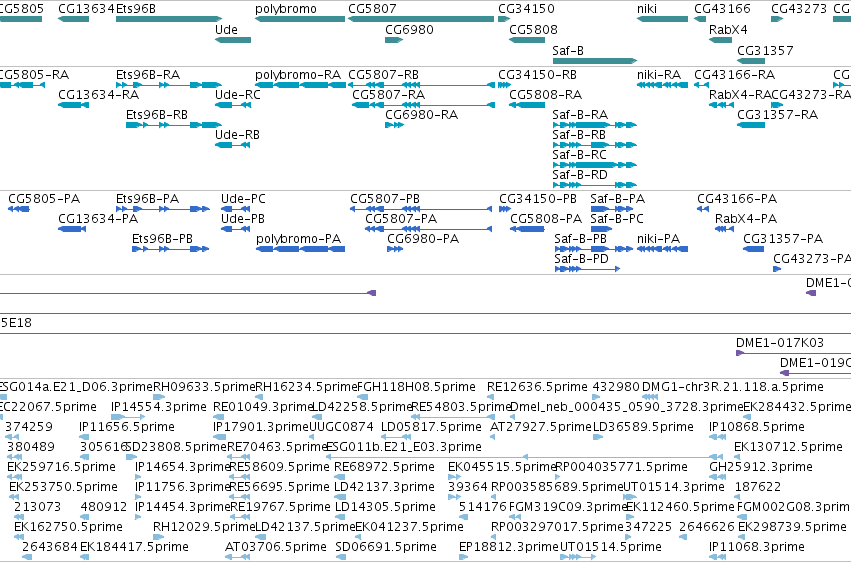
Task: Click EST GH25912.3prime
Action: coord(761,467)
